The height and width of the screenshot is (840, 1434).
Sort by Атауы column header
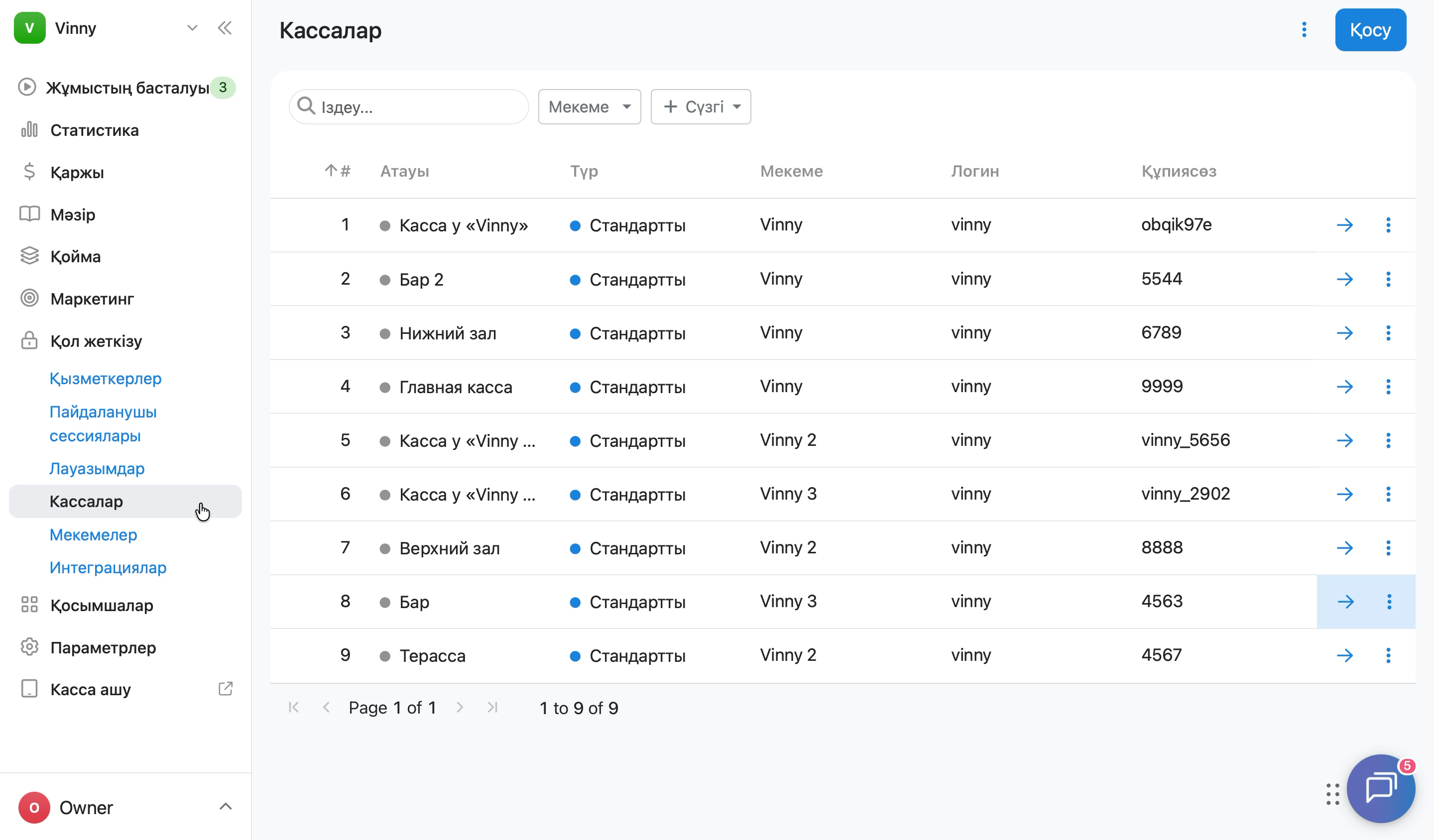pyautogui.click(x=405, y=171)
